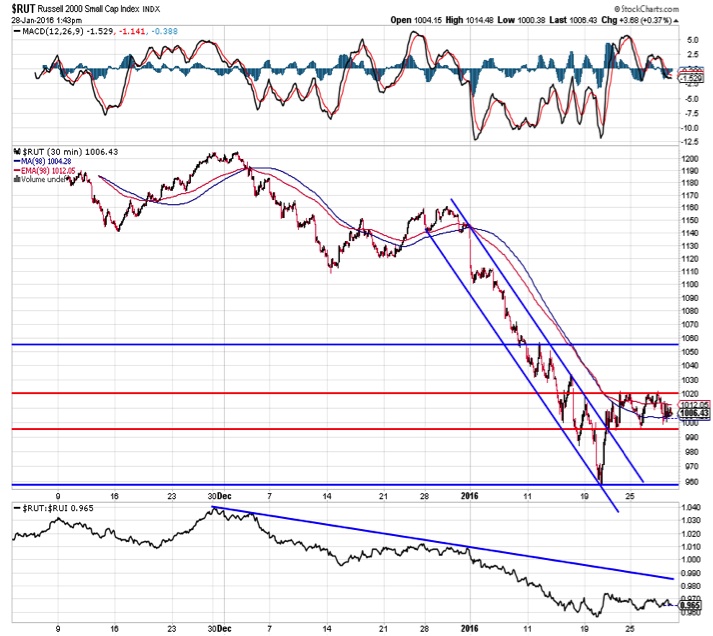Image resolution: width=713 pixels, height=636 pixels.
Task: Click the $RUT ticker symbol title
Action: pos(24,6)
